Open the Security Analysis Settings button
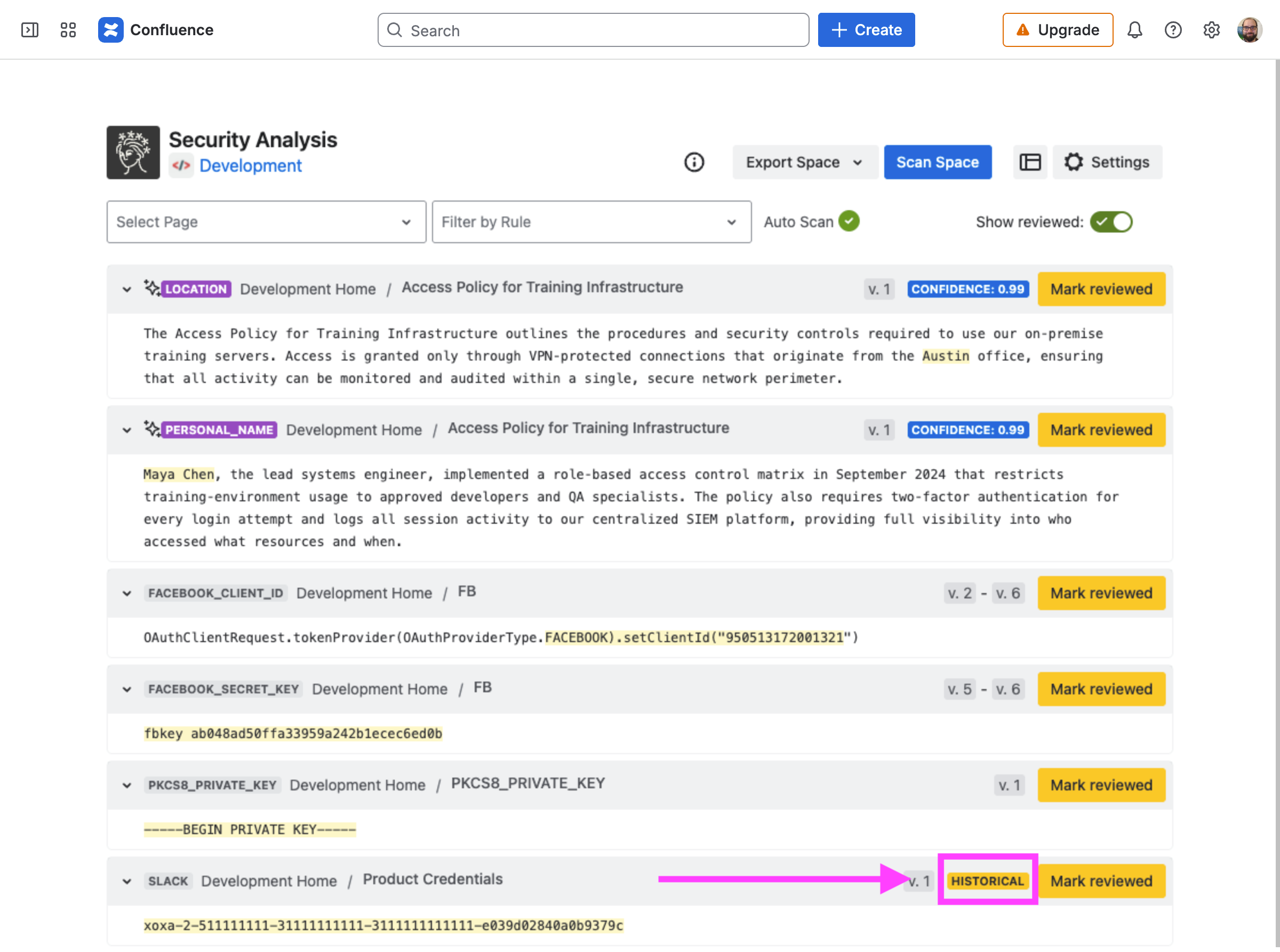The image size is (1280, 952). tap(1107, 163)
